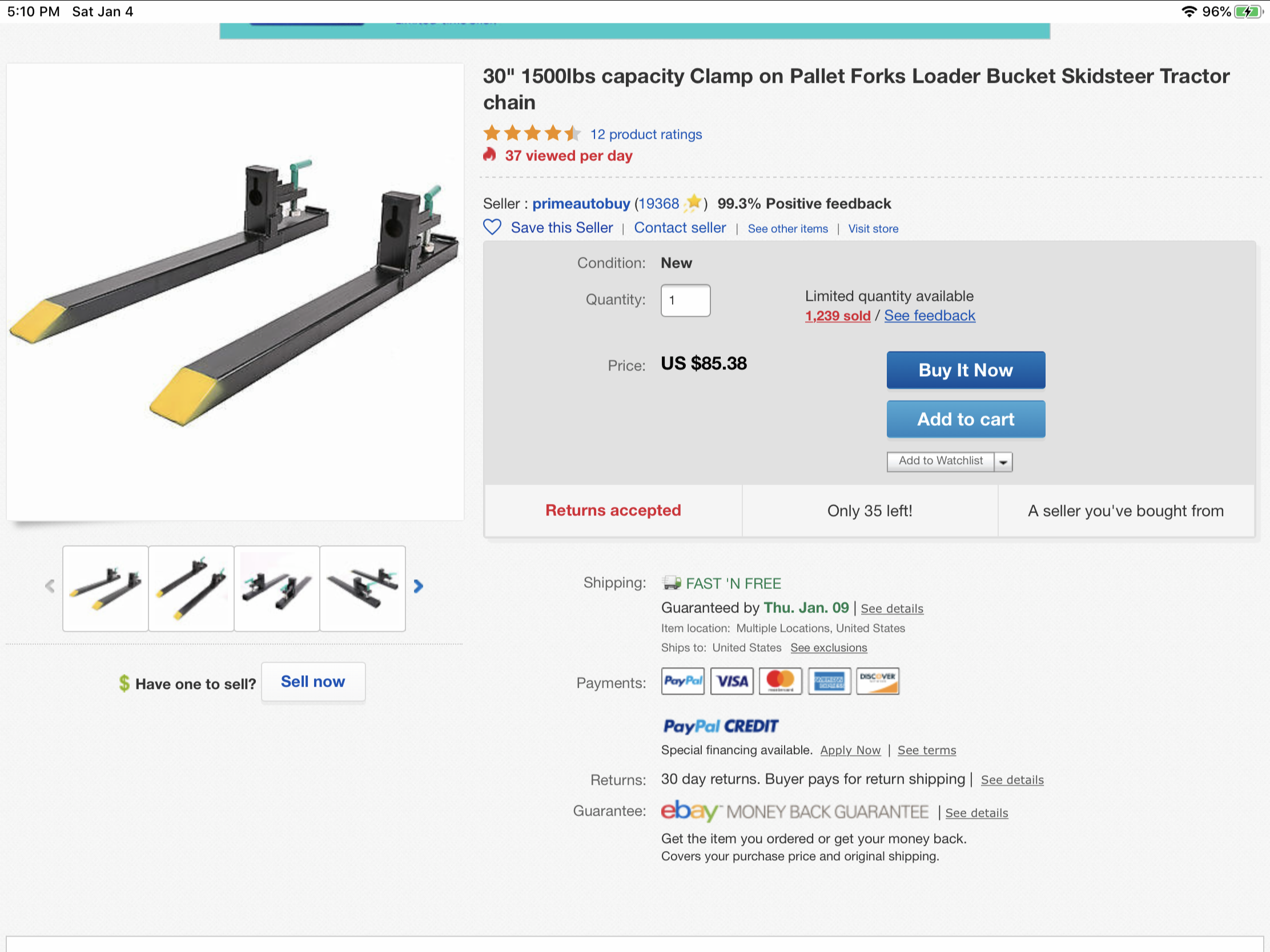
Task: Click the Discover card icon
Action: coord(877,681)
